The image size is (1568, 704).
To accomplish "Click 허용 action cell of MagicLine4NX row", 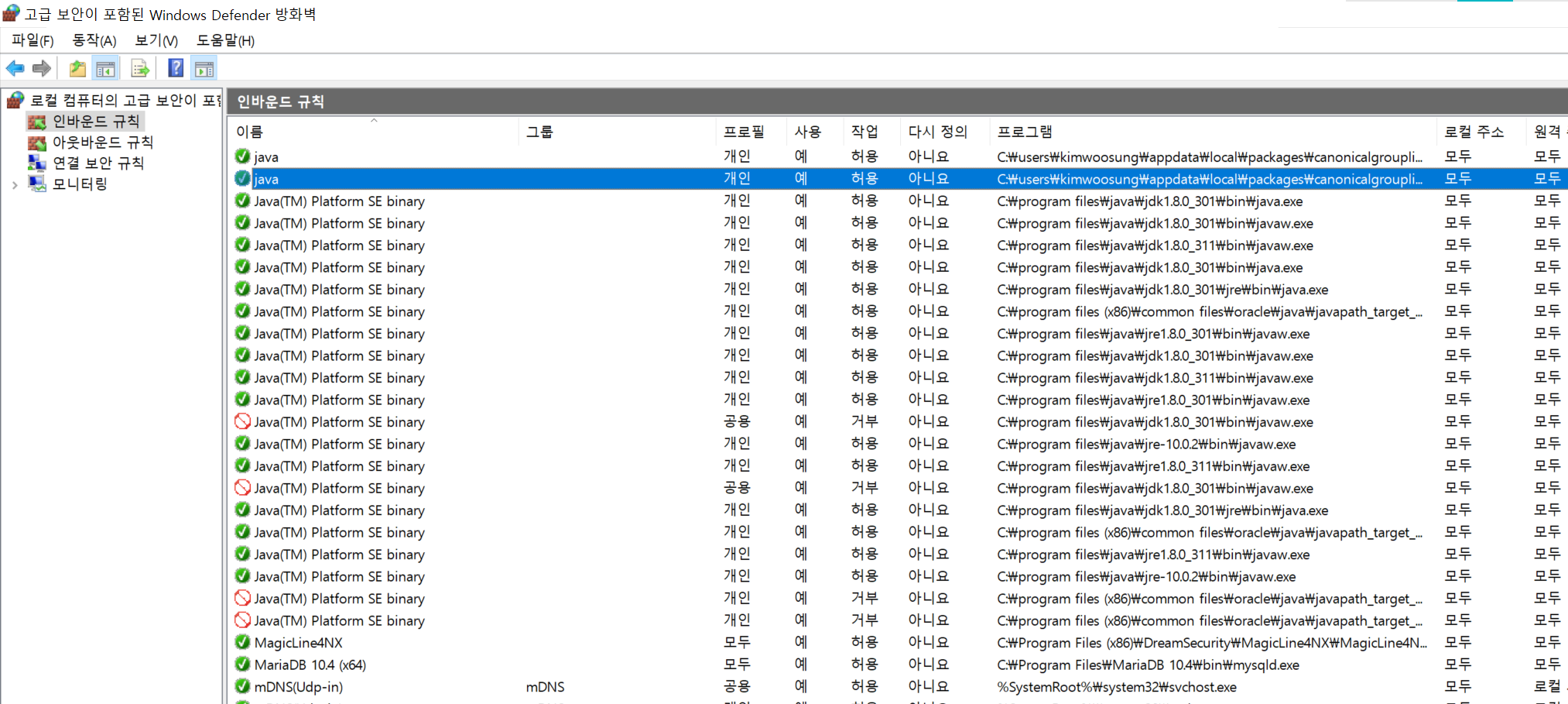I will pyautogui.click(x=864, y=643).
